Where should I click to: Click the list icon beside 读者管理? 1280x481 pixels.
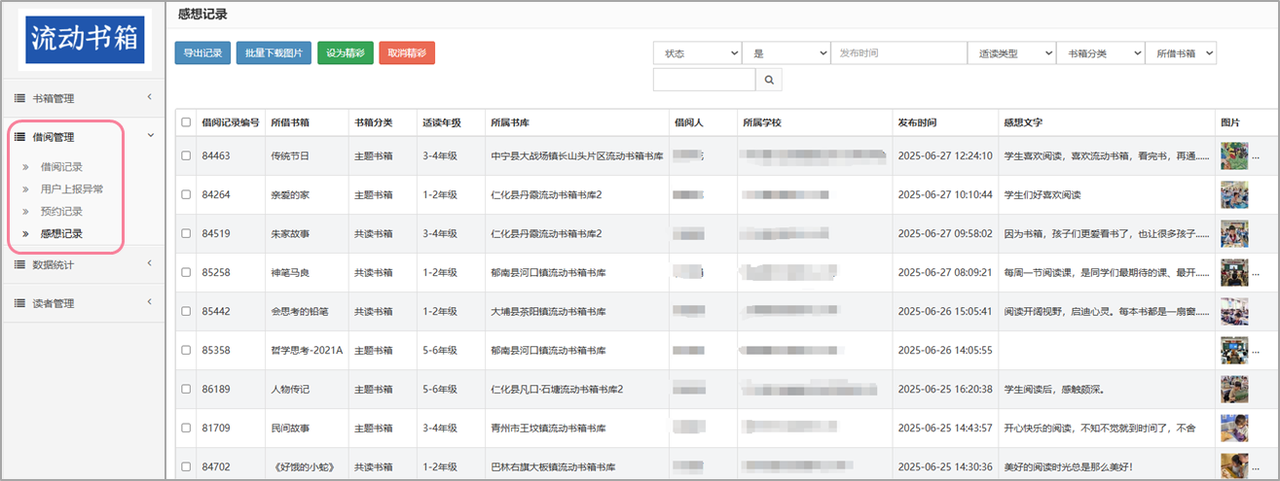19,303
